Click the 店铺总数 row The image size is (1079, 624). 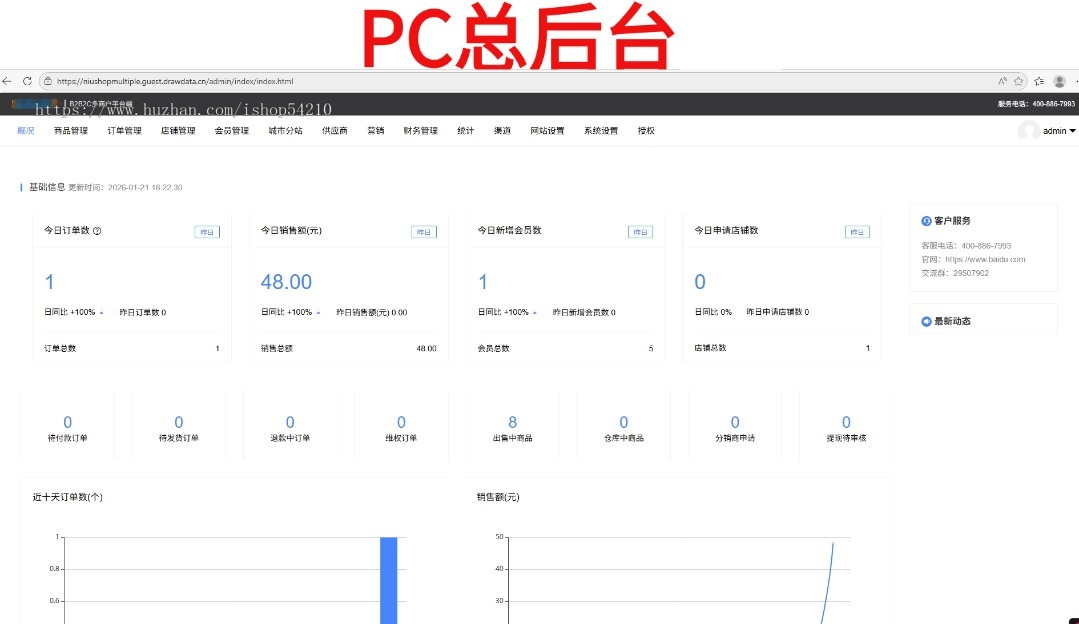click(x=782, y=348)
